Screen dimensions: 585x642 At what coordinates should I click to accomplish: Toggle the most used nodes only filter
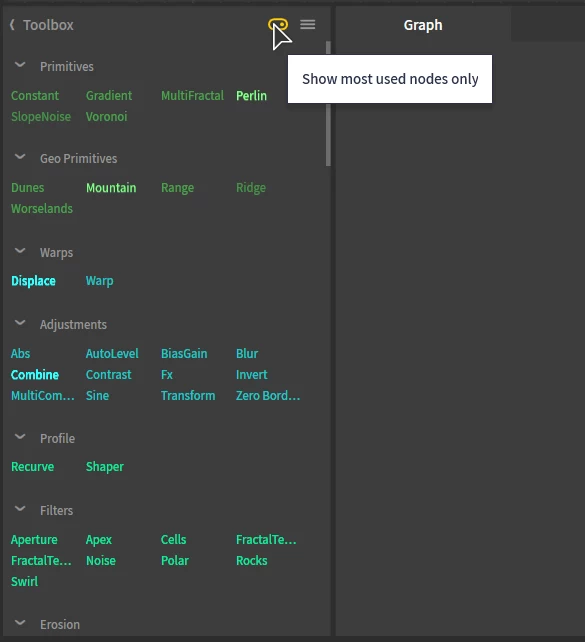(x=278, y=25)
